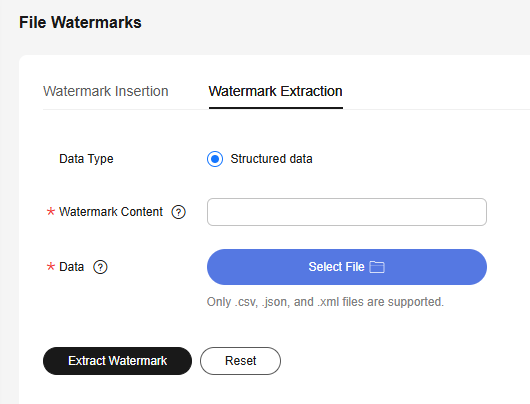Click the Structured data option label
The width and height of the screenshot is (530, 404).
click(271, 159)
